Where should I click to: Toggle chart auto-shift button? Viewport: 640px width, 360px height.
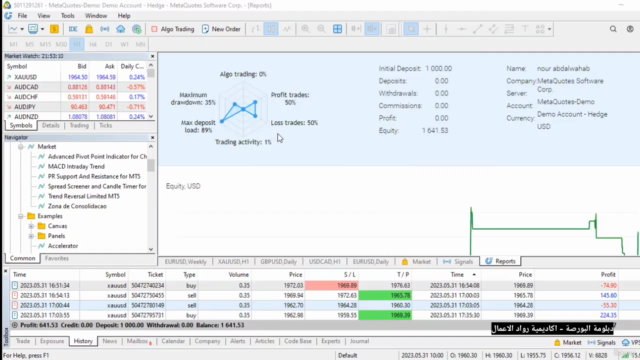point(372,29)
